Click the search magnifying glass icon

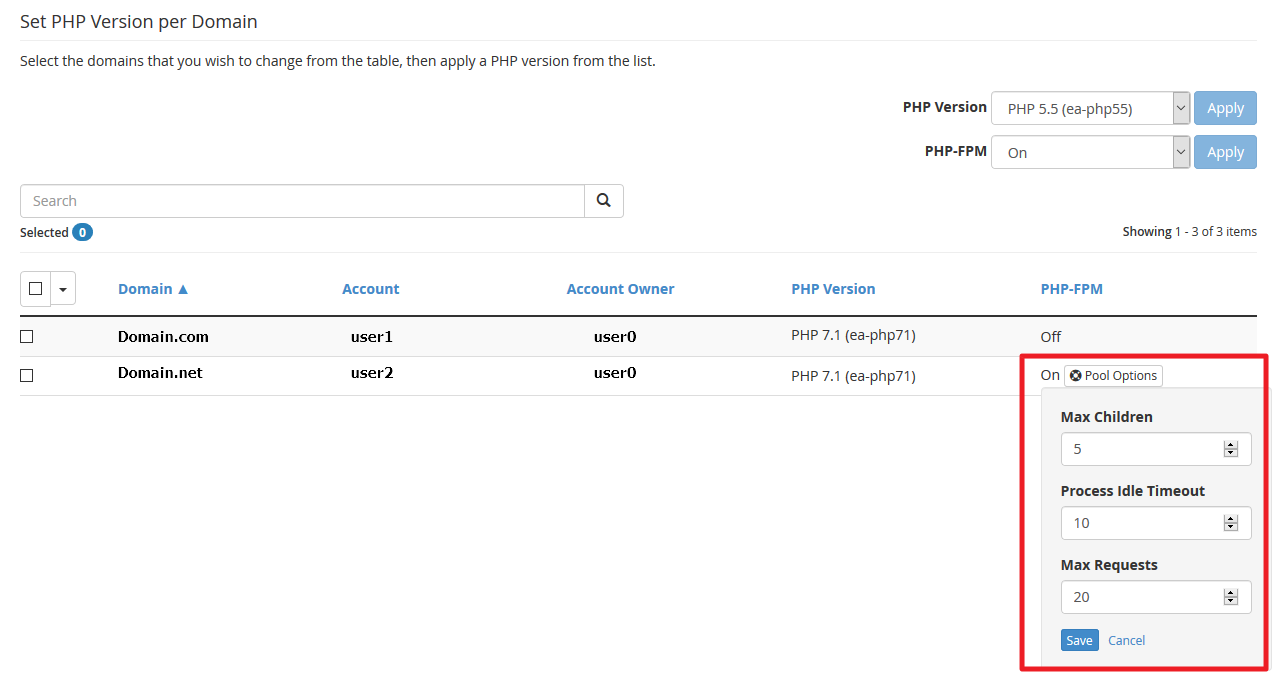(603, 200)
